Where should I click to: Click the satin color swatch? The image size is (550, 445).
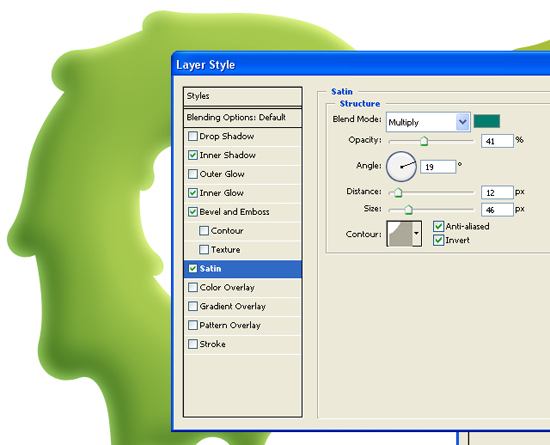click(487, 121)
